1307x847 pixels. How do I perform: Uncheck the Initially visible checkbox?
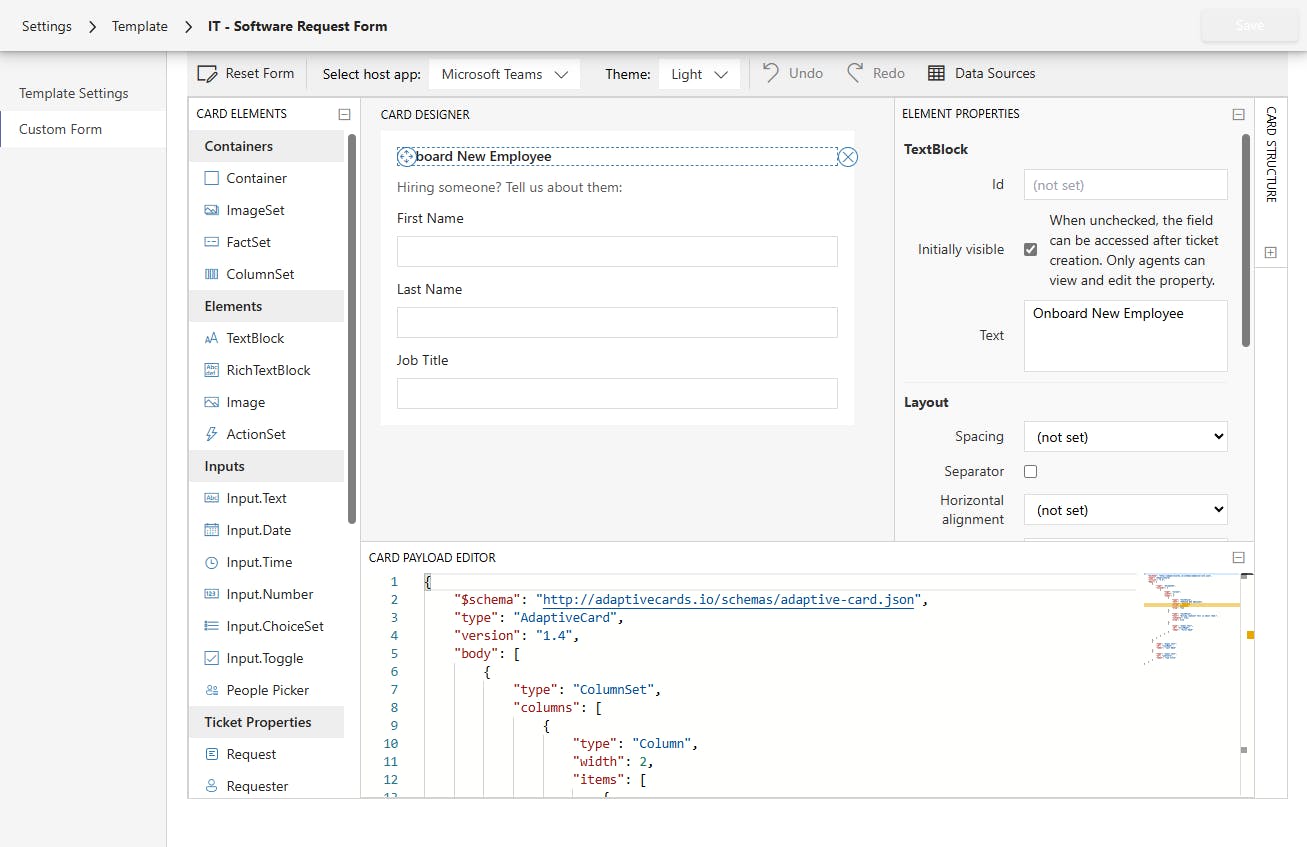click(x=1030, y=249)
